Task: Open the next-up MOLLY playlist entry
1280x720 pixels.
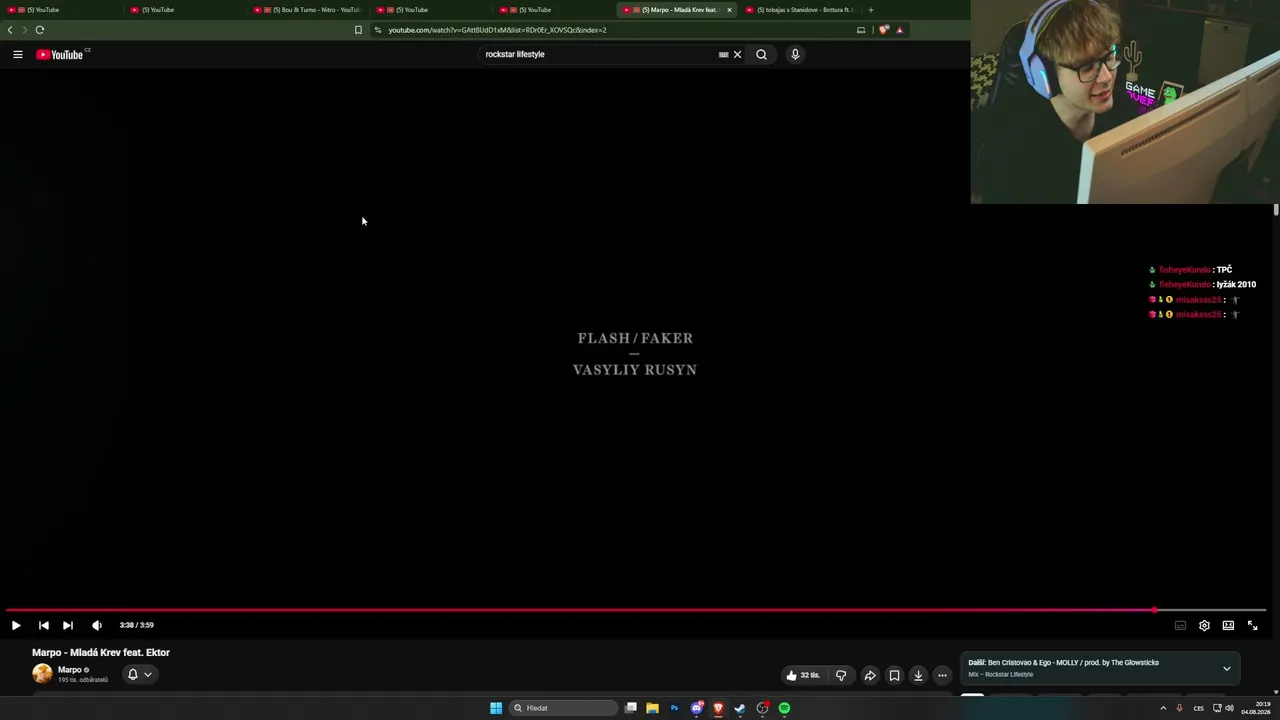Action: (1063, 662)
